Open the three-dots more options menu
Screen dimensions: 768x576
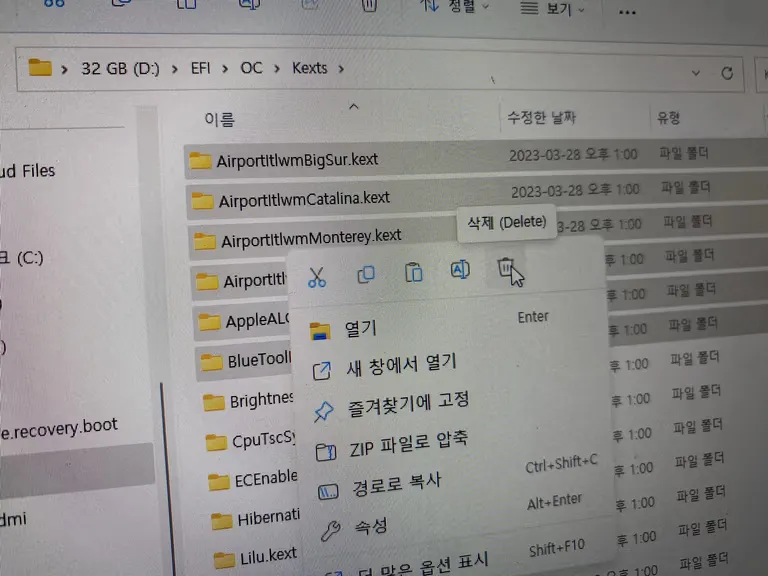627,12
